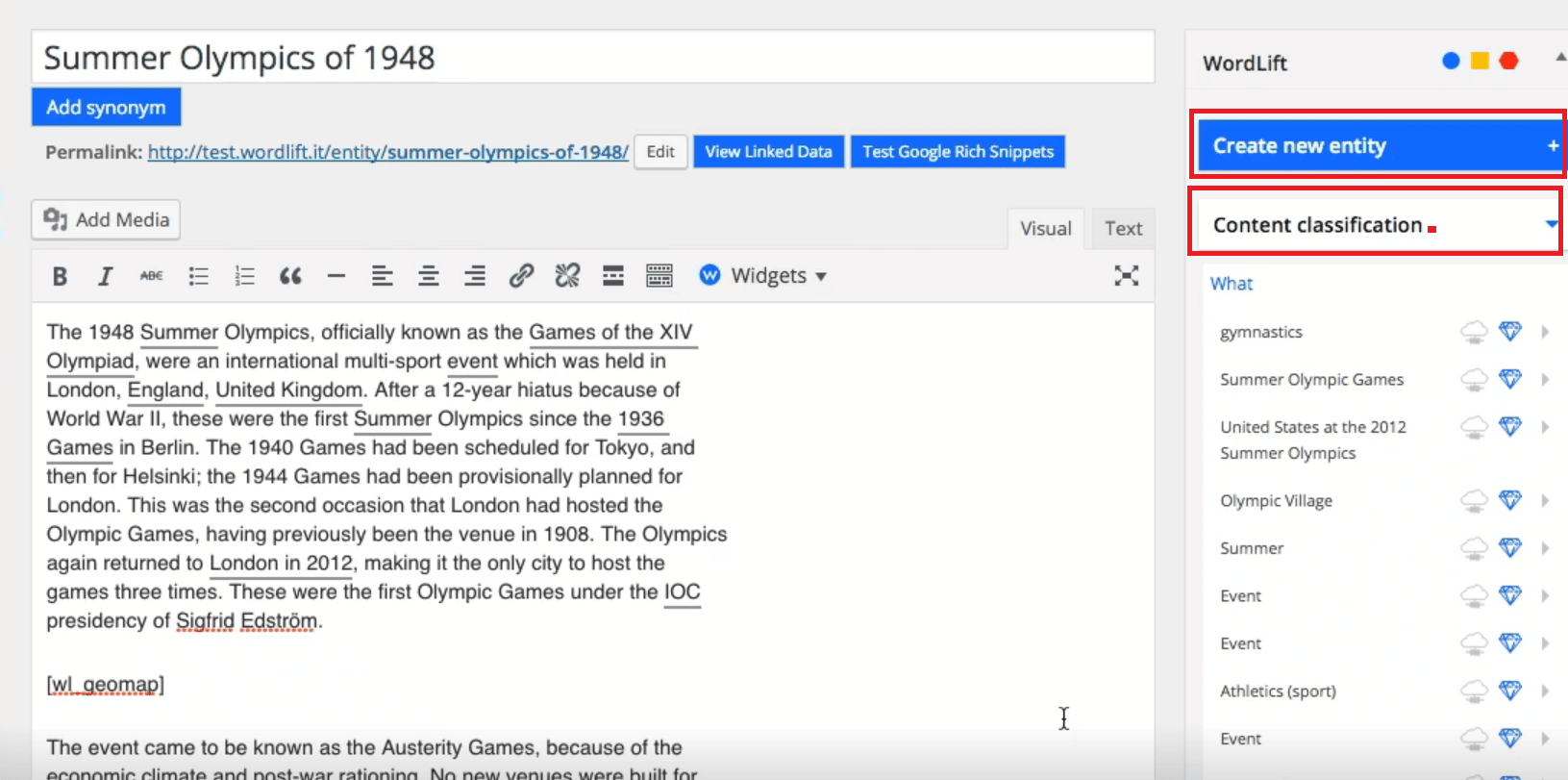The image size is (1568, 780).
Task: Insert a Read More tag
Action: [x=613, y=277]
